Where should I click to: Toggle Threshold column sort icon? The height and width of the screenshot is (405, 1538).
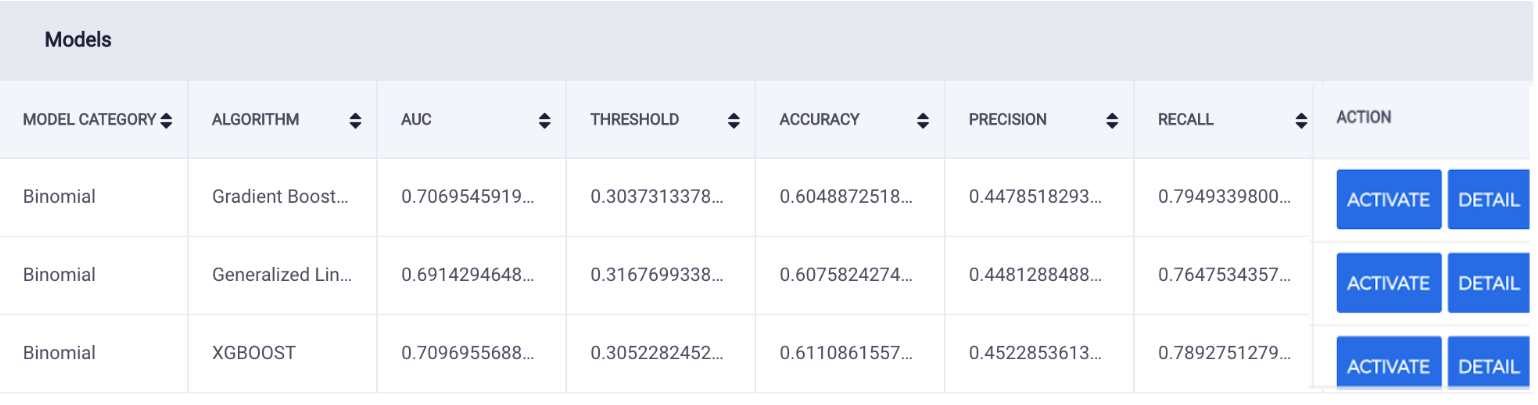[x=734, y=120]
